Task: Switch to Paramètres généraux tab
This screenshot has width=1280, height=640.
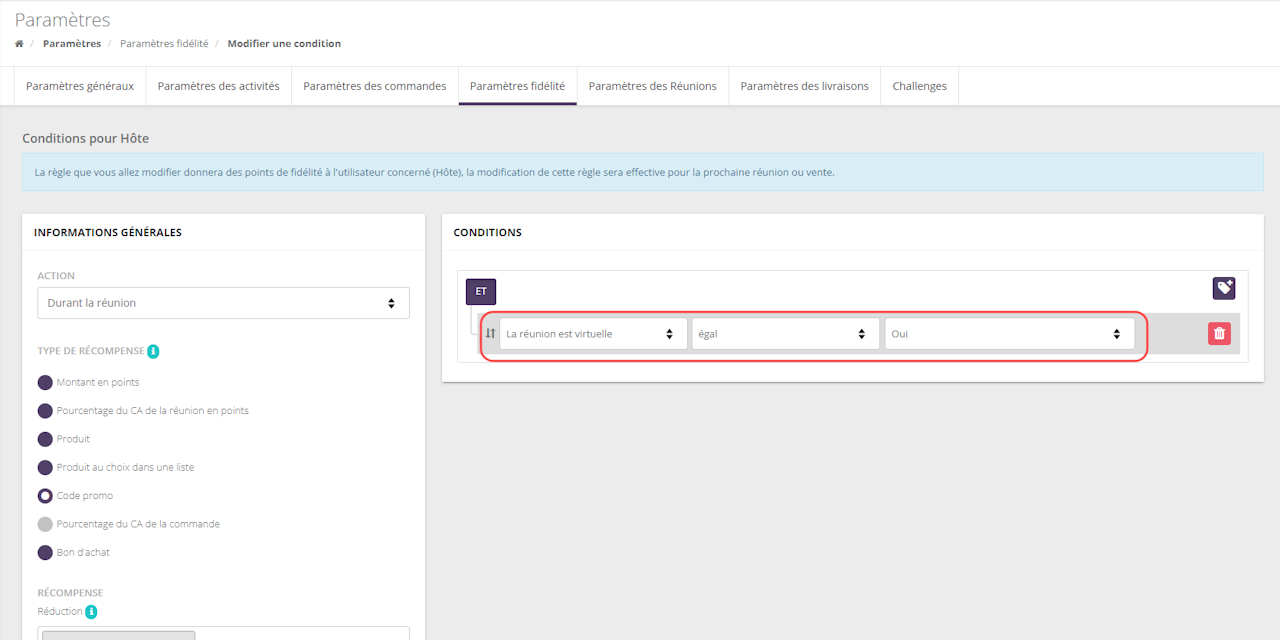Action: [x=80, y=86]
